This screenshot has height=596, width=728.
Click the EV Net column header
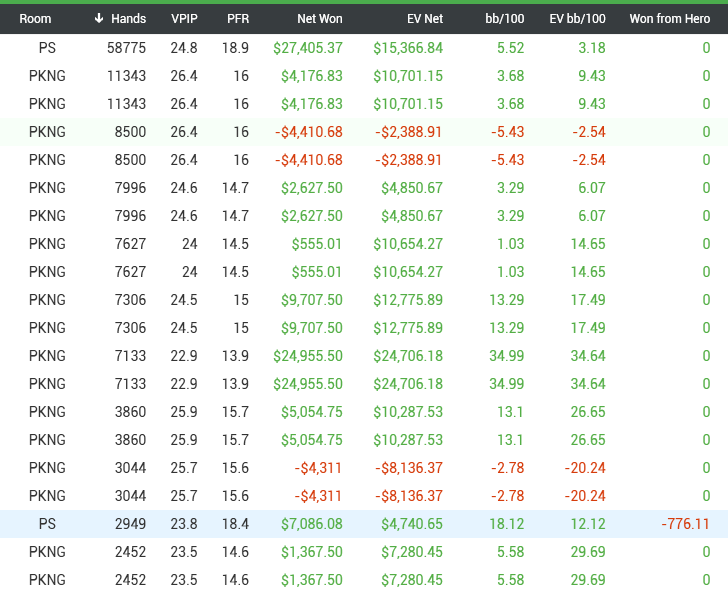coord(423,19)
